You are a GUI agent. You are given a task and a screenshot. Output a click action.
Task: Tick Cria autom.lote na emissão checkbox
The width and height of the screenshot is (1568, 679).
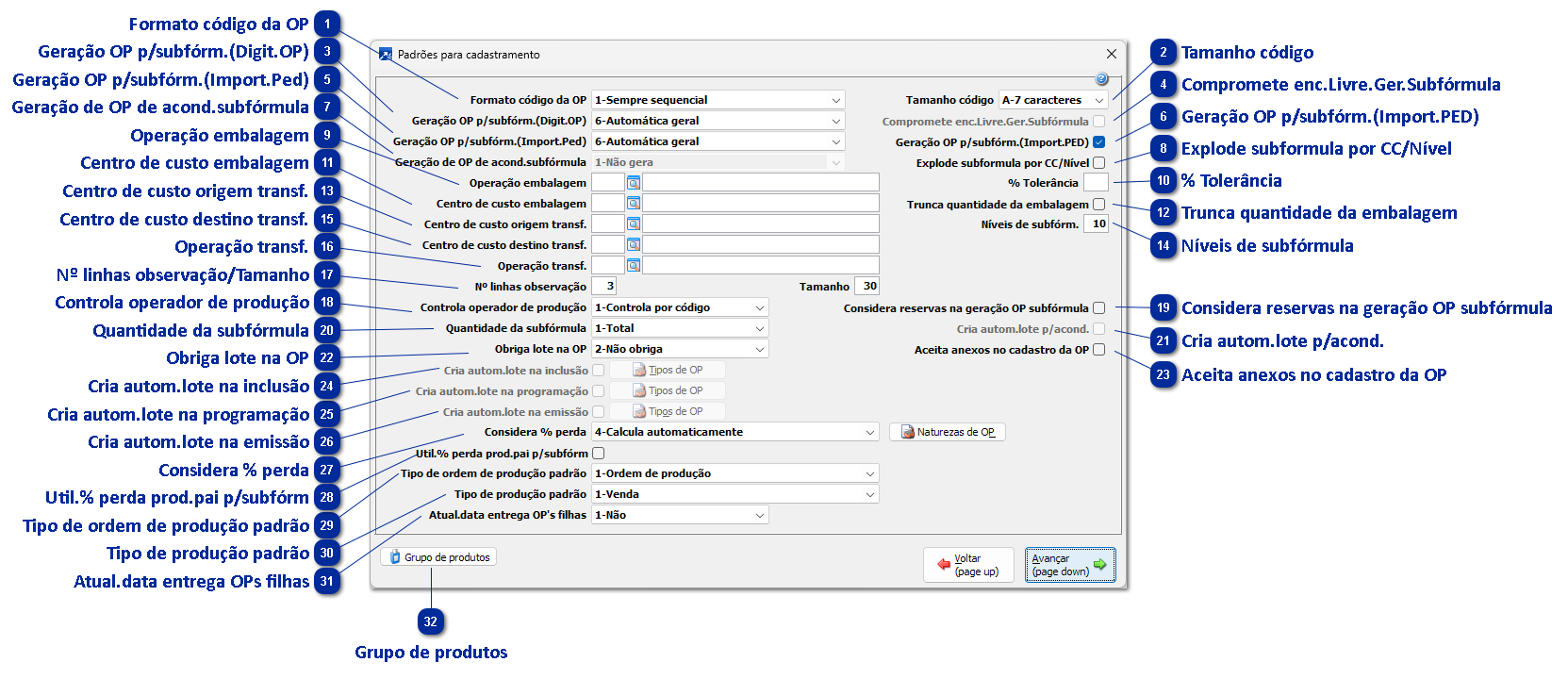click(x=598, y=412)
